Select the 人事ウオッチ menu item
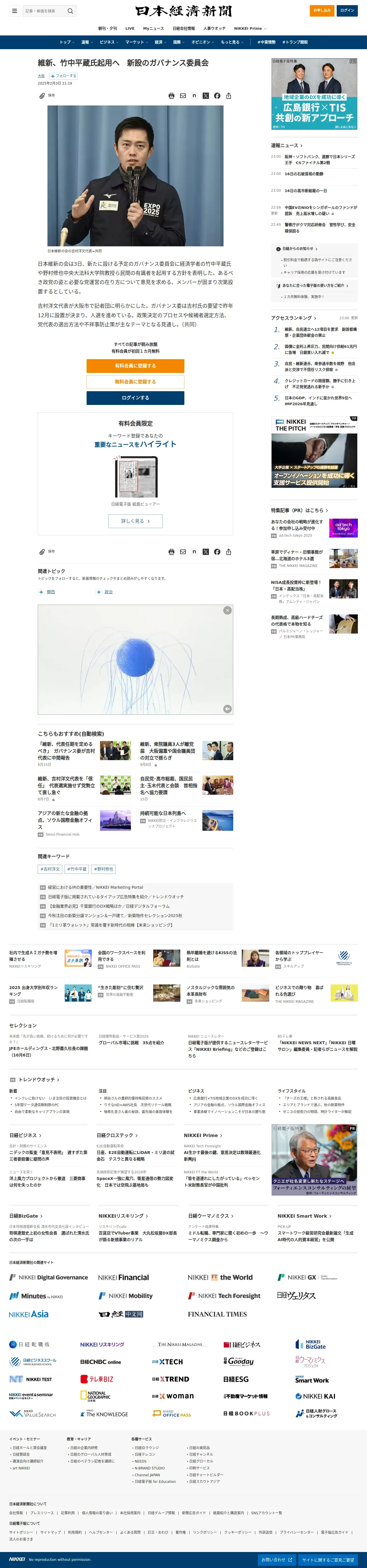 (214, 29)
